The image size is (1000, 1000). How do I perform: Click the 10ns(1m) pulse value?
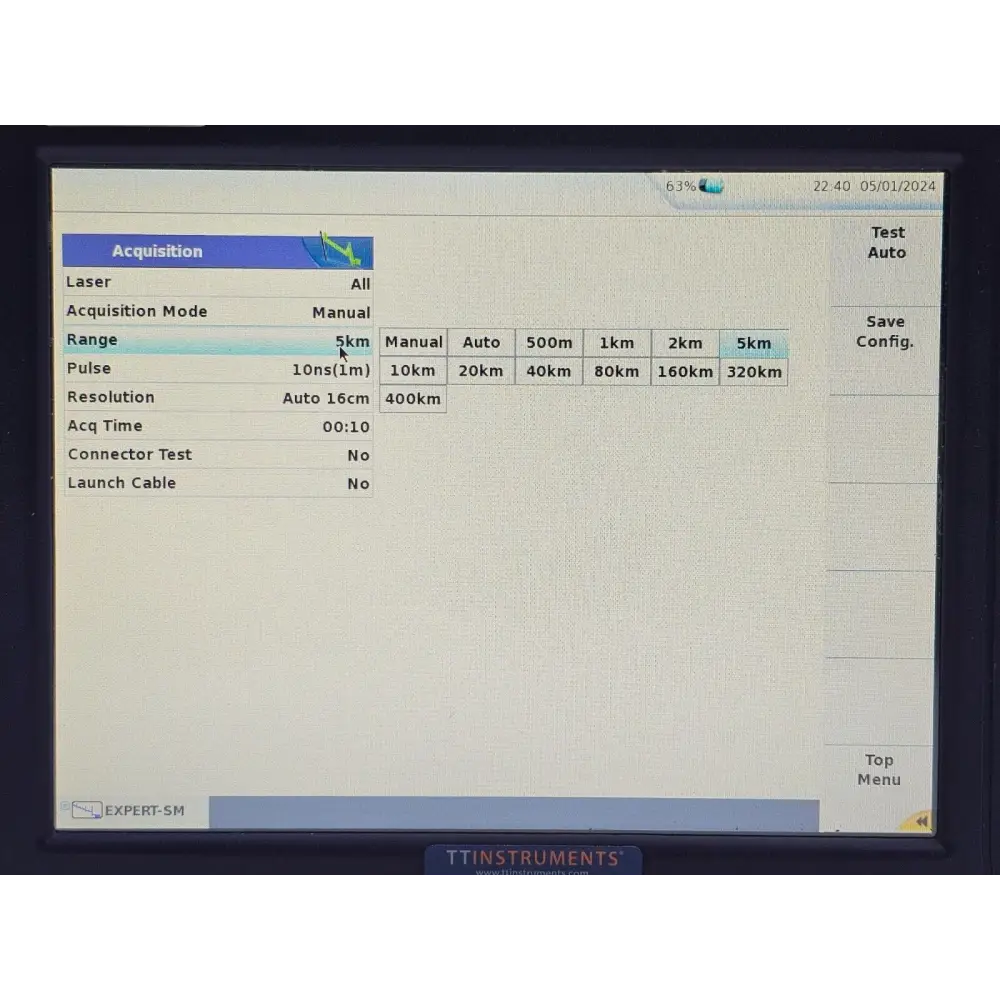tap(331, 370)
